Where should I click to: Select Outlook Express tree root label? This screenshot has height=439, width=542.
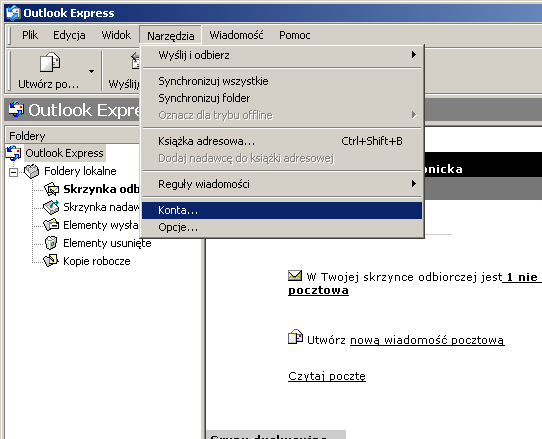click(x=65, y=153)
